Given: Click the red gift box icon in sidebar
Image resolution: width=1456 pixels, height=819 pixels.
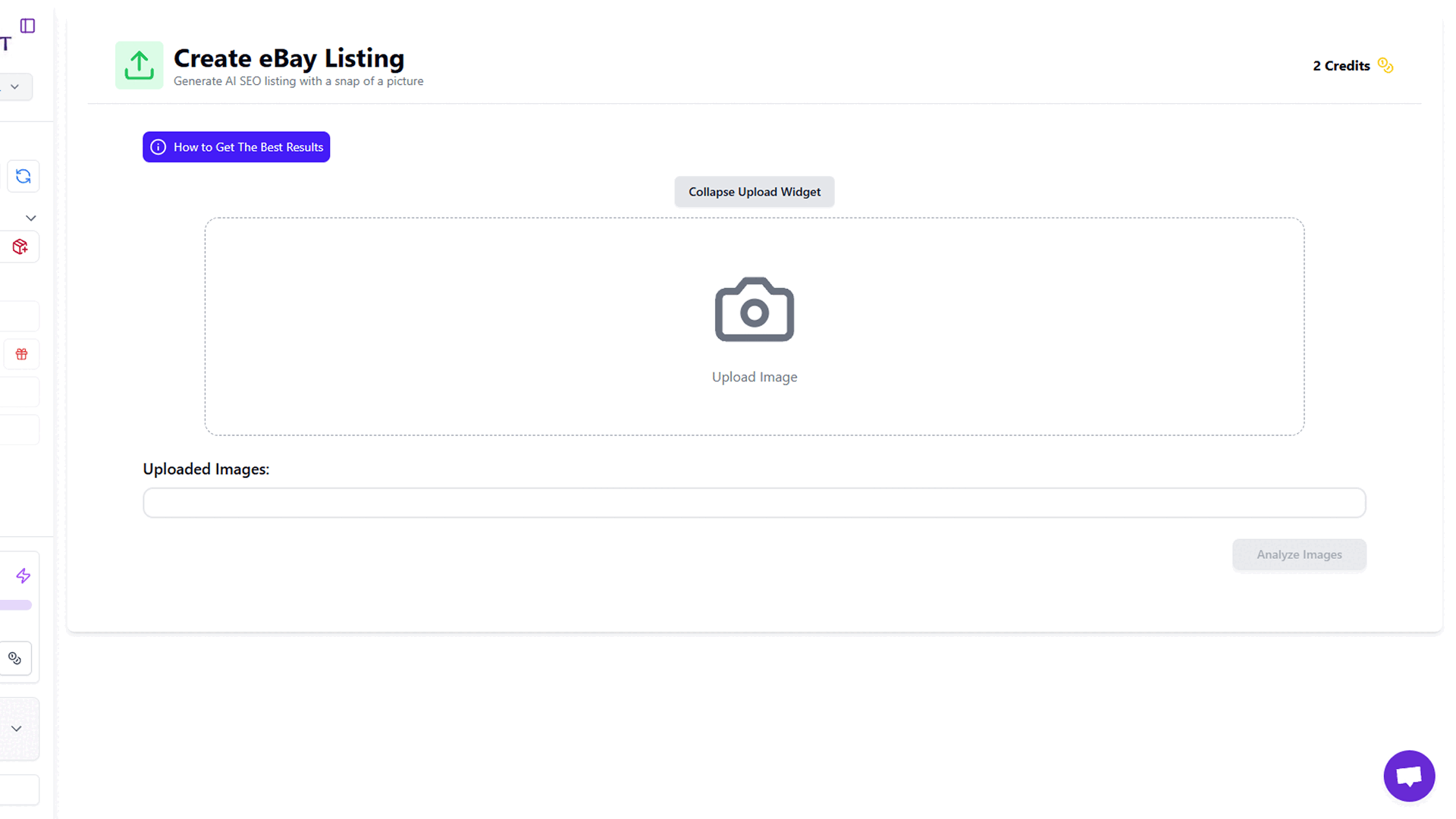Looking at the screenshot, I should (x=22, y=354).
